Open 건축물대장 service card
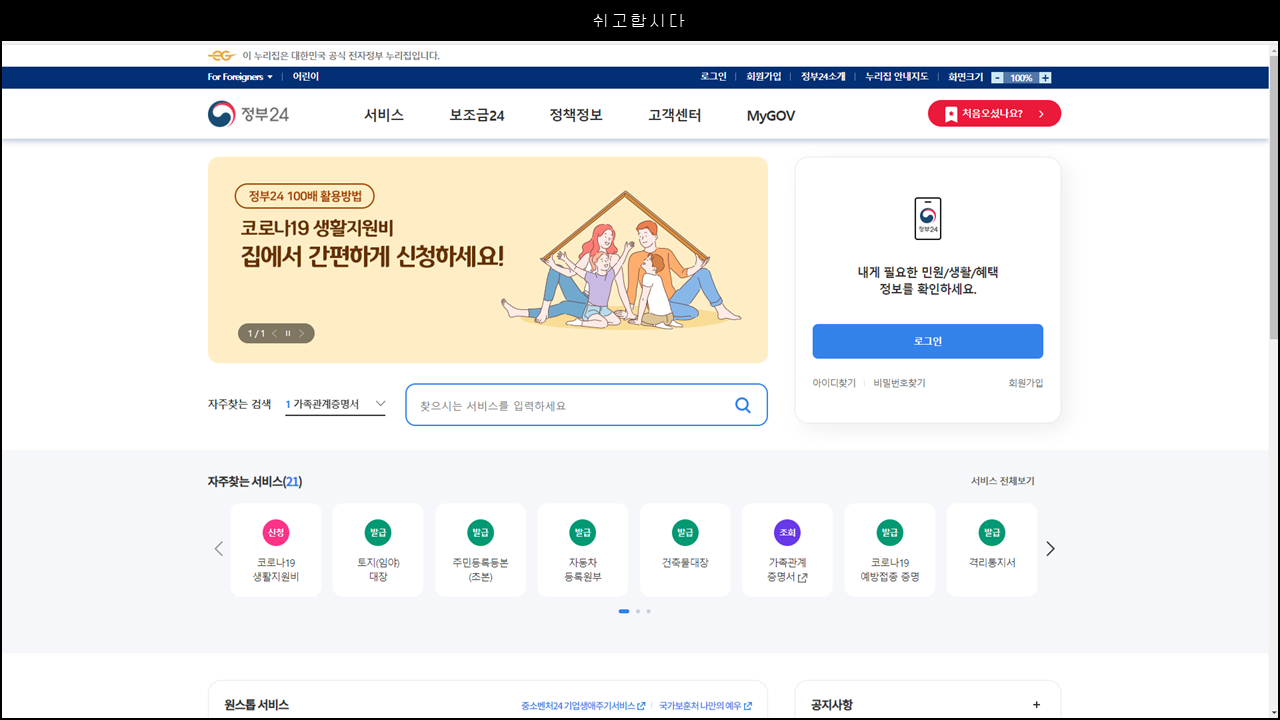Viewport: 1280px width, 720px height. [685, 550]
